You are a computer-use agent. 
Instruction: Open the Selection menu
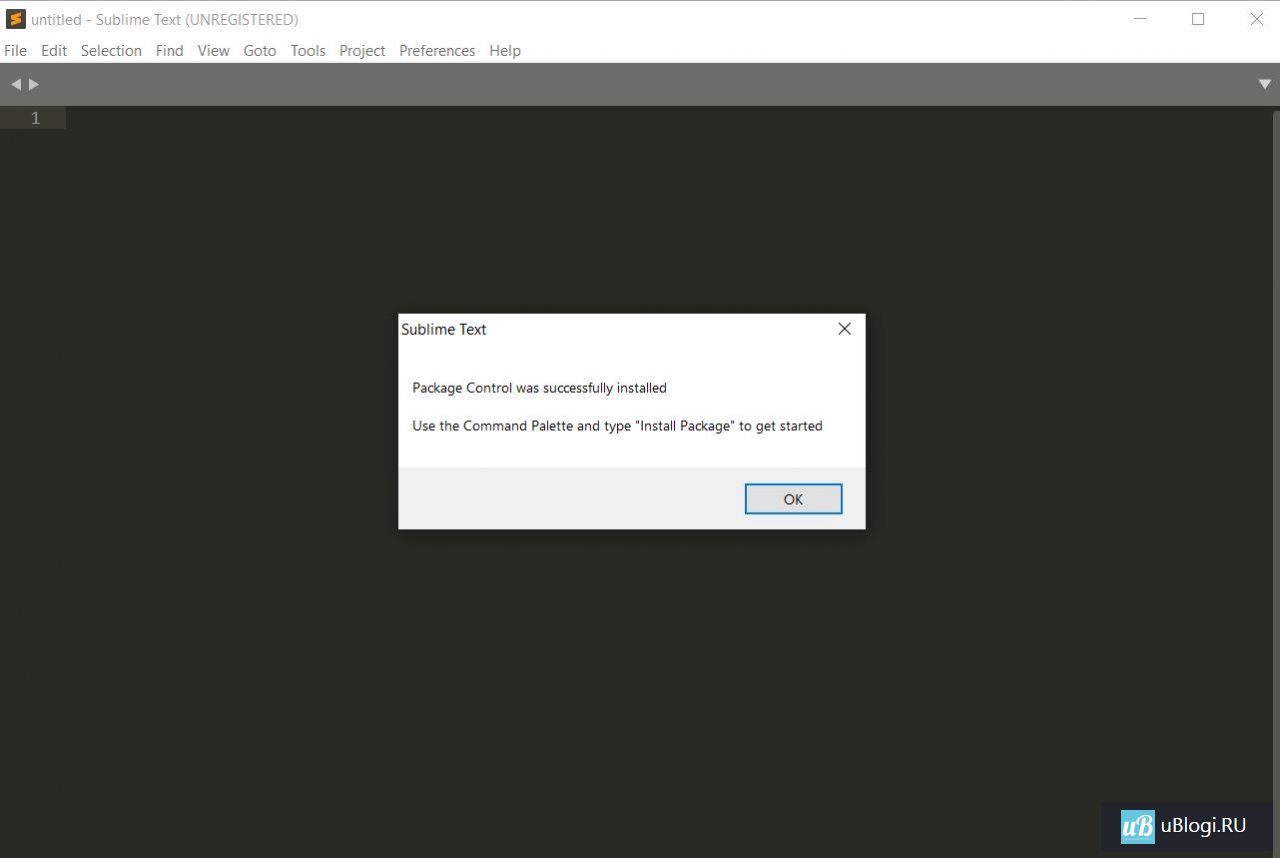pos(111,50)
